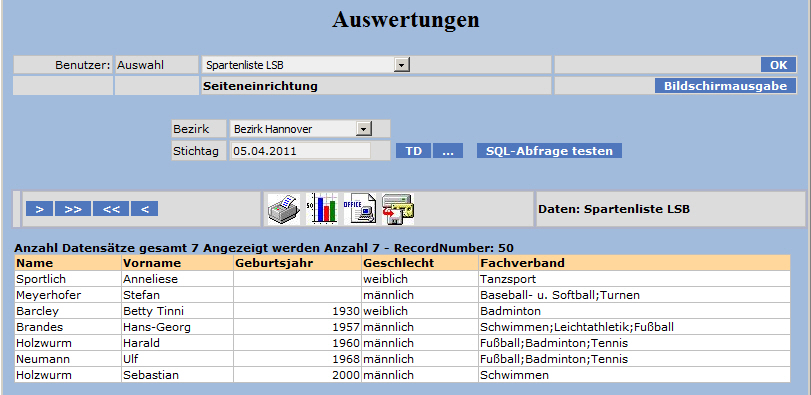Click the Sebastian first name cell

pyautogui.click(x=177, y=375)
